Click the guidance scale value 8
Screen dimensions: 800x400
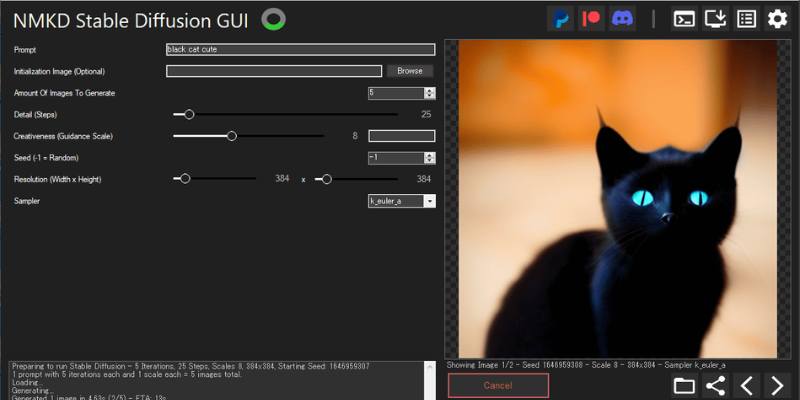[355, 136]
